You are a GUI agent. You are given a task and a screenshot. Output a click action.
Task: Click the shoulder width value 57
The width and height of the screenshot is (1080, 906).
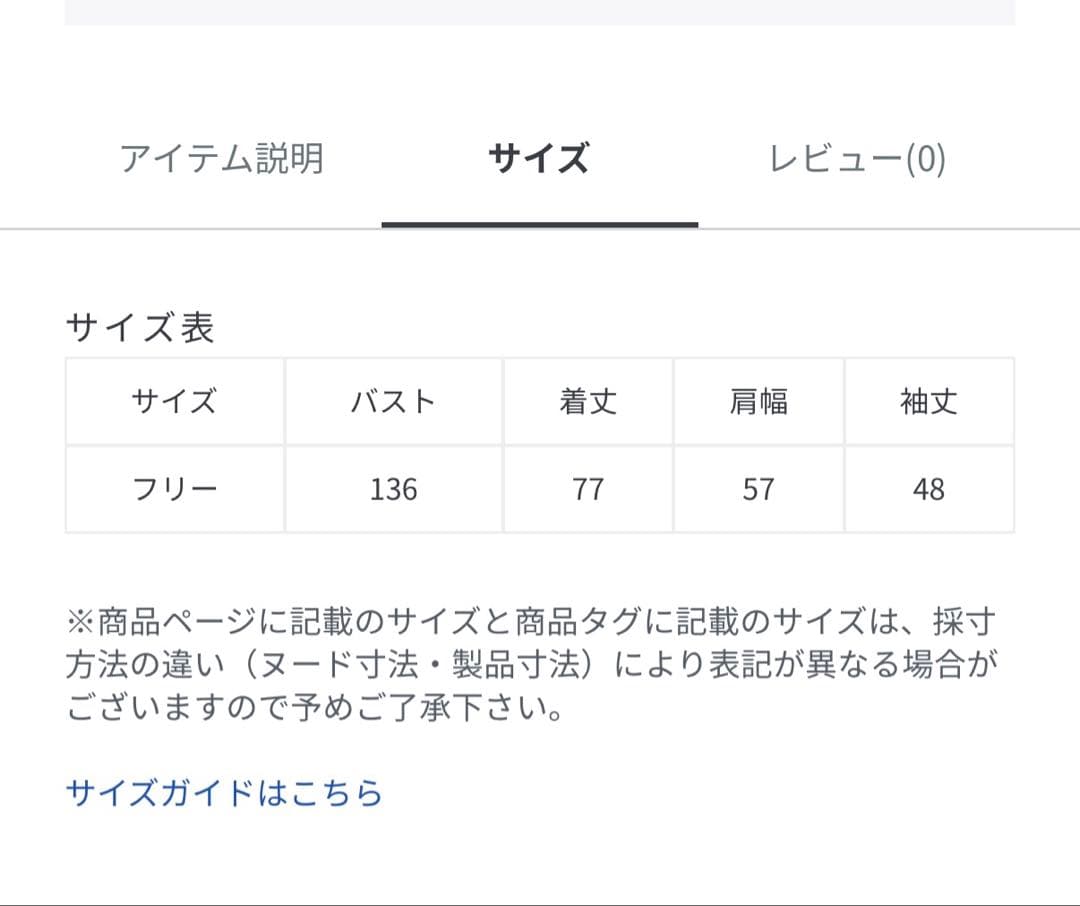(758, 489)
